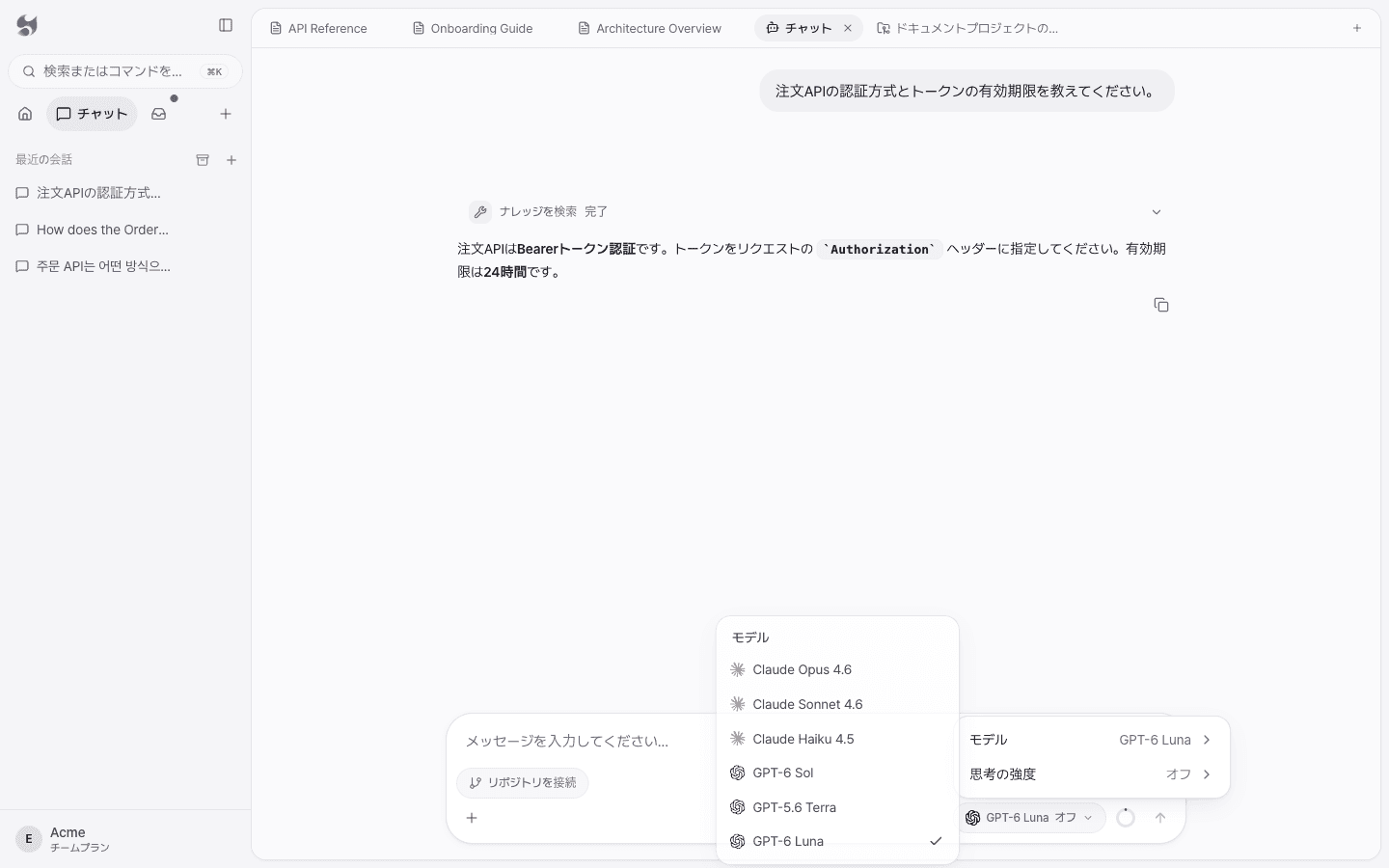The height and width of the screenshot is (868, 1389).
Task: Select GPT-5.6 Terra model
Action: coord(837,807)
